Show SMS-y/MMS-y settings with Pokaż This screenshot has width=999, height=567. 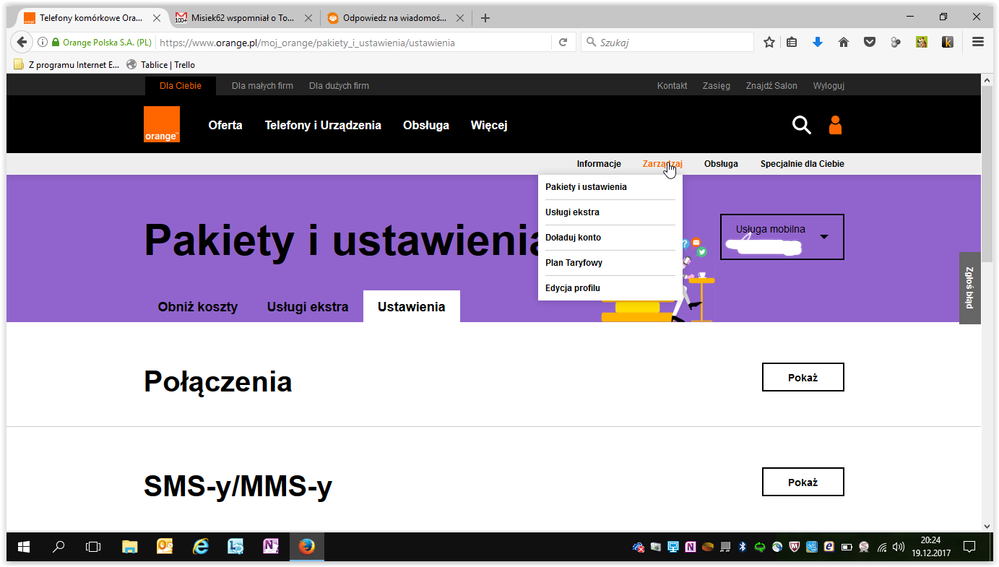point(803,482)
